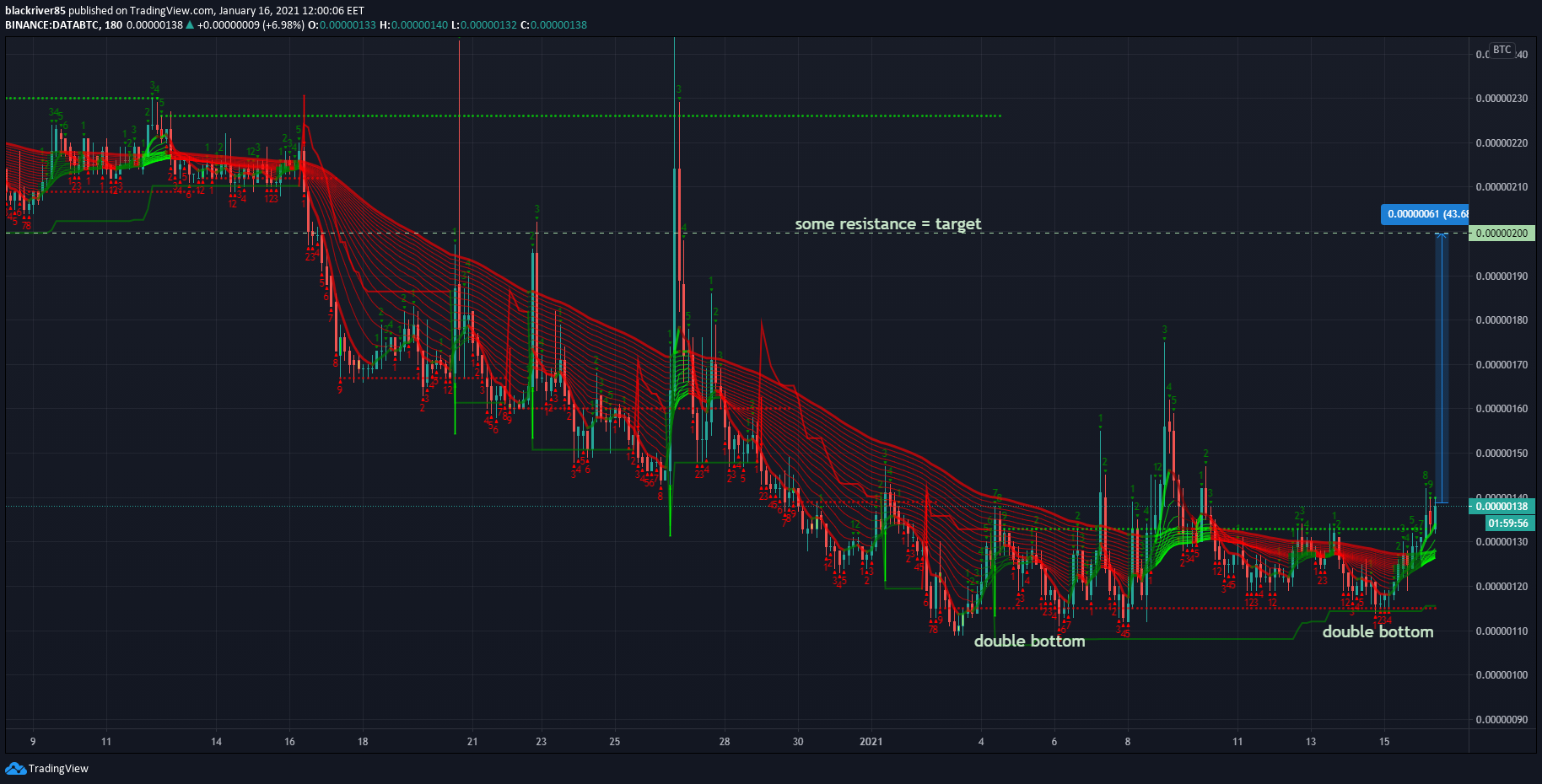1542x784 pixels.
Task: Click price axis label 0.00000230
Action: tap(1502, 99)
